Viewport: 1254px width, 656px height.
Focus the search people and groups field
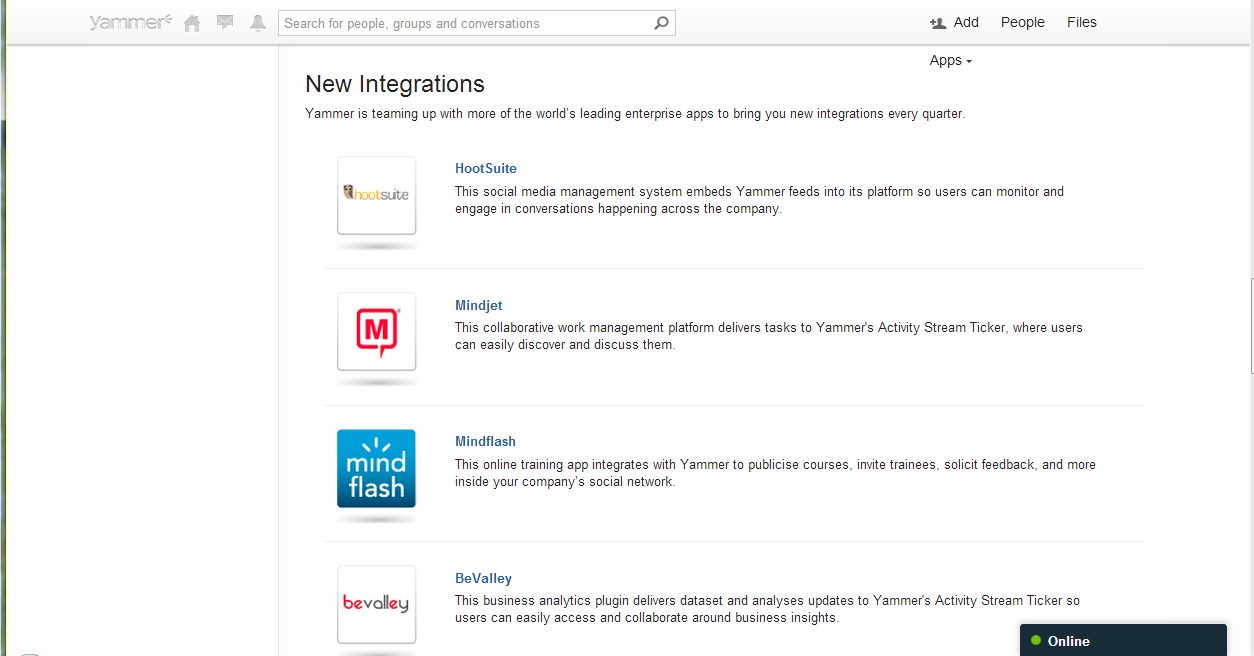[477, 23]
